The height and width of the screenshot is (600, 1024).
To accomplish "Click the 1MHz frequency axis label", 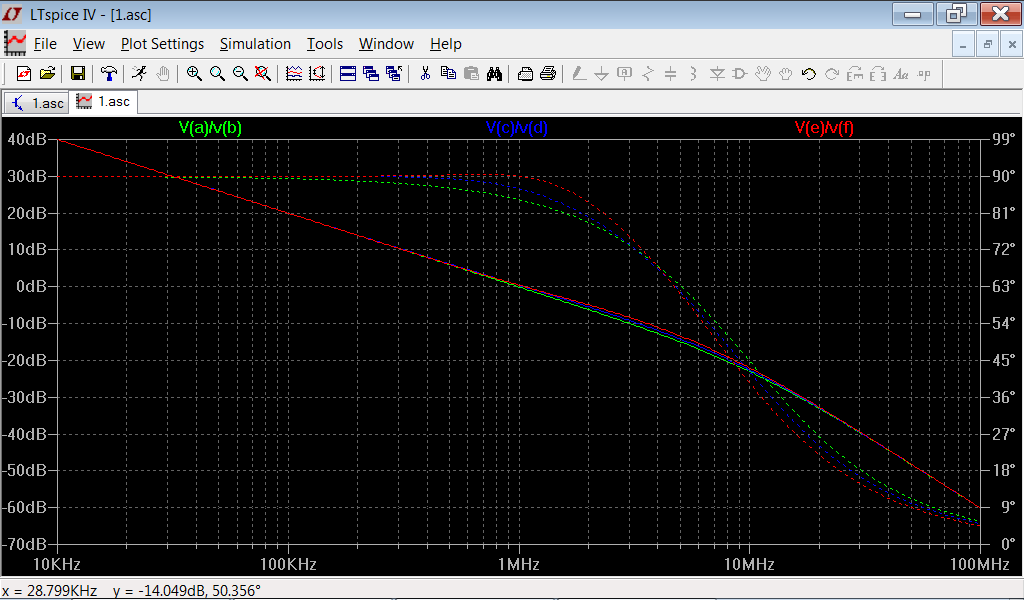I will click(x=517, y=565).
